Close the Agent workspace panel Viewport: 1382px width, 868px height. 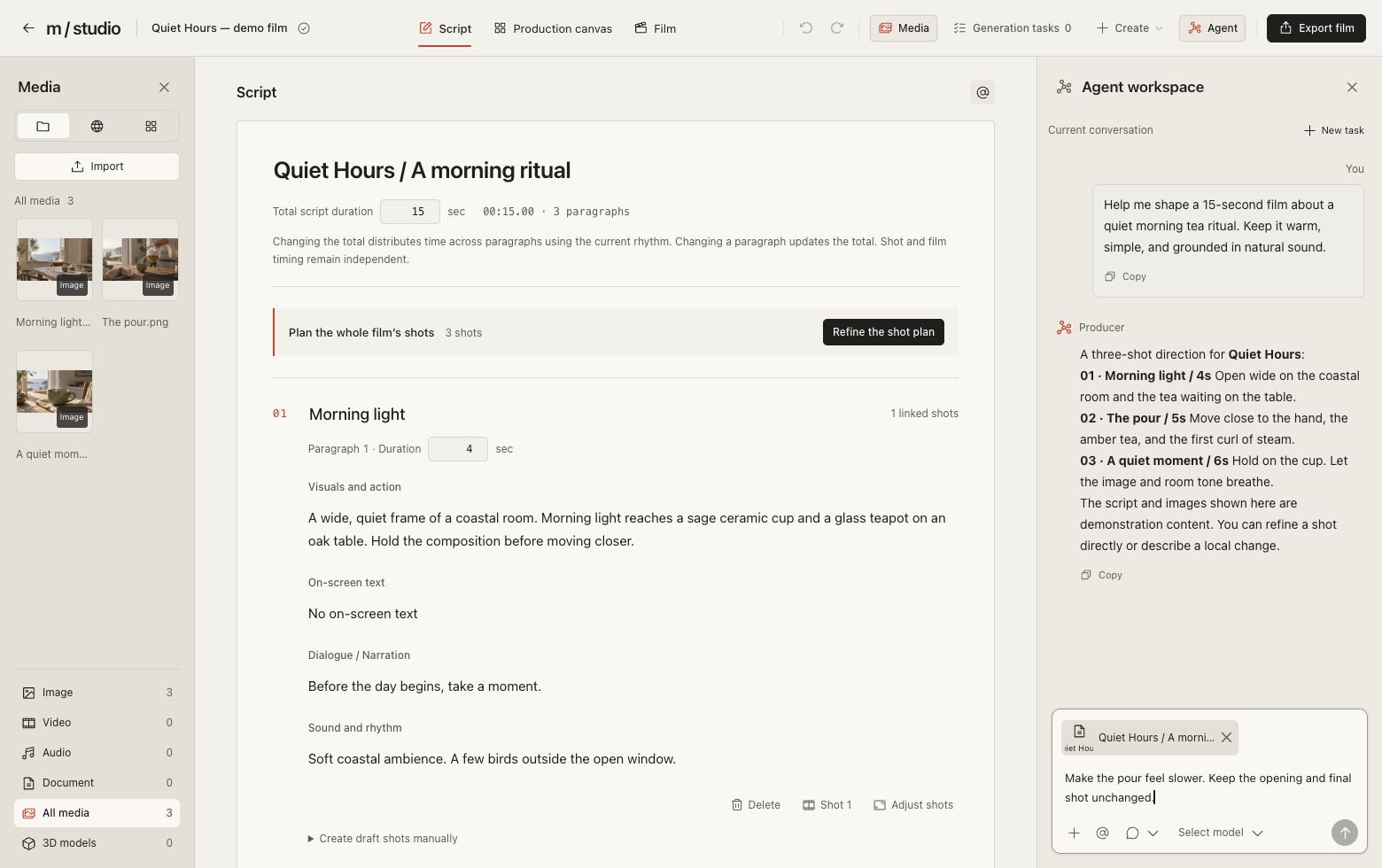(x=1352, y=87)
